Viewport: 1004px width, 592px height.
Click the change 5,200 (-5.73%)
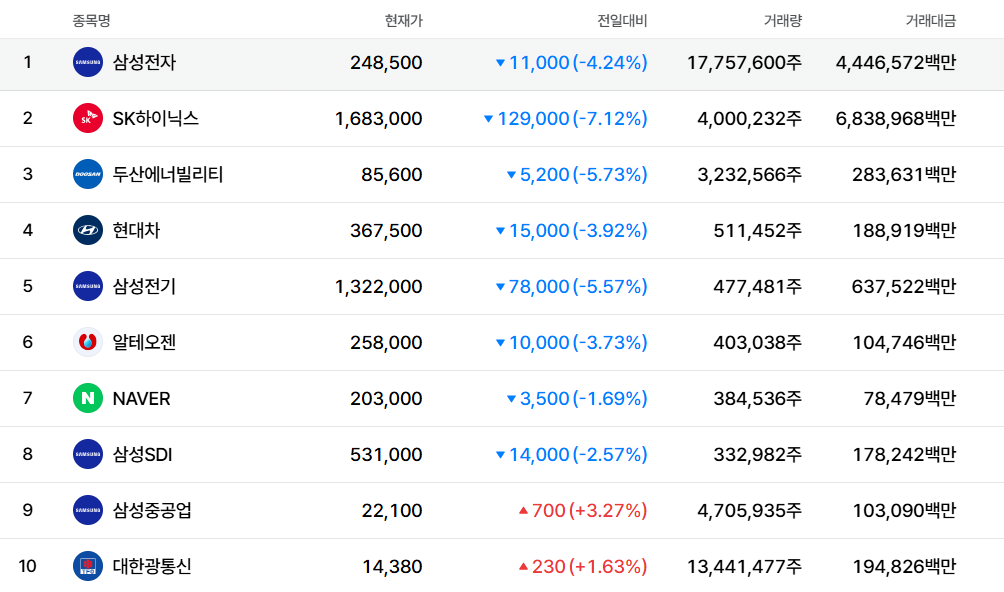pyautogui.click(x=577, y=175)
